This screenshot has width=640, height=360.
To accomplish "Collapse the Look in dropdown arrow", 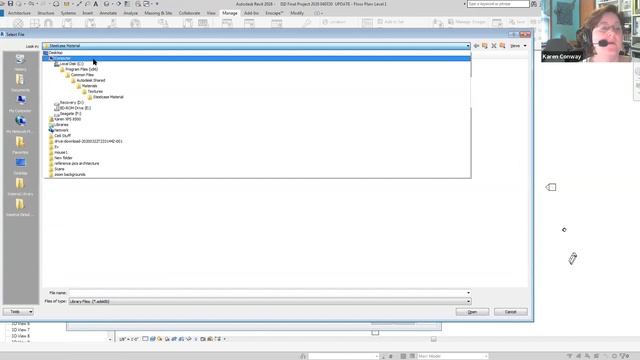I will (x=468, y=46).
